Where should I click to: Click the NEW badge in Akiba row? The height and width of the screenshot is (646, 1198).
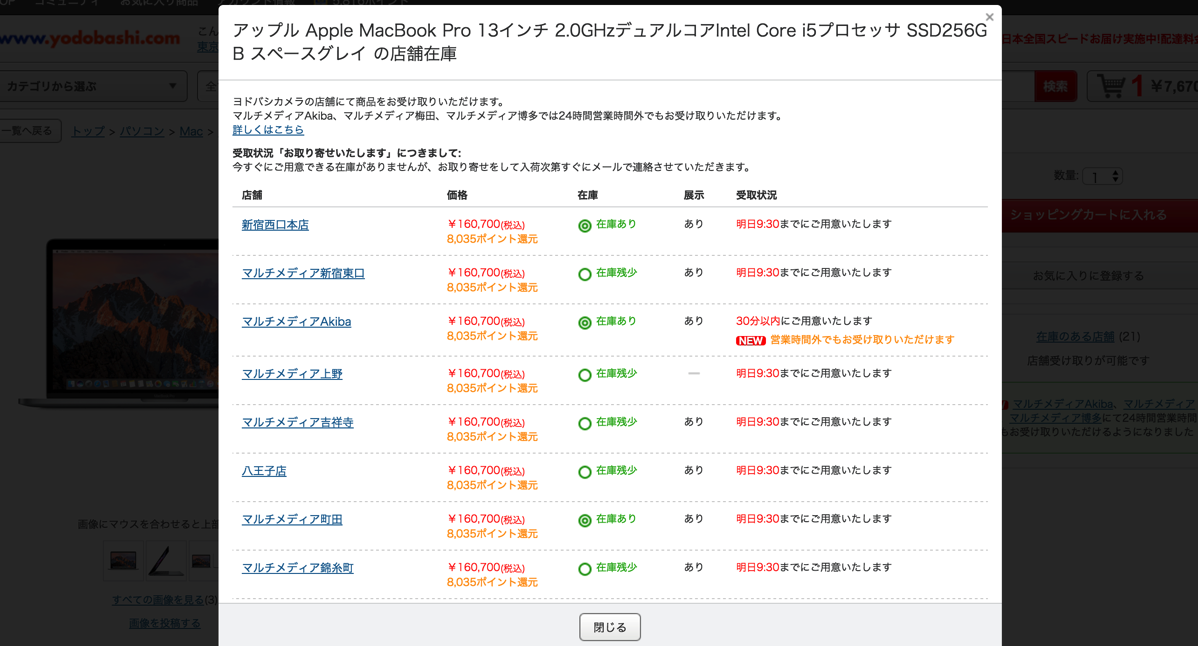pyautogui.click(x=750, y=341)
